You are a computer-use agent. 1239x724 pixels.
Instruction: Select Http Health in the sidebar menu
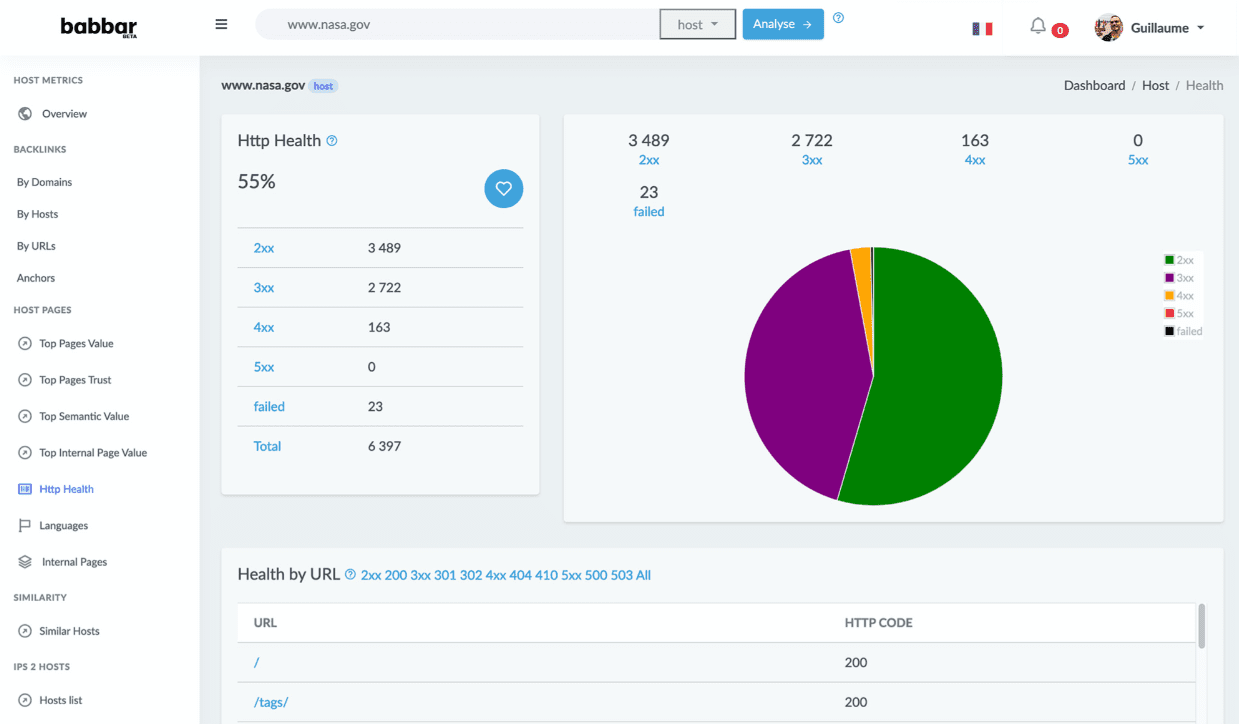[x=67, y=488]
